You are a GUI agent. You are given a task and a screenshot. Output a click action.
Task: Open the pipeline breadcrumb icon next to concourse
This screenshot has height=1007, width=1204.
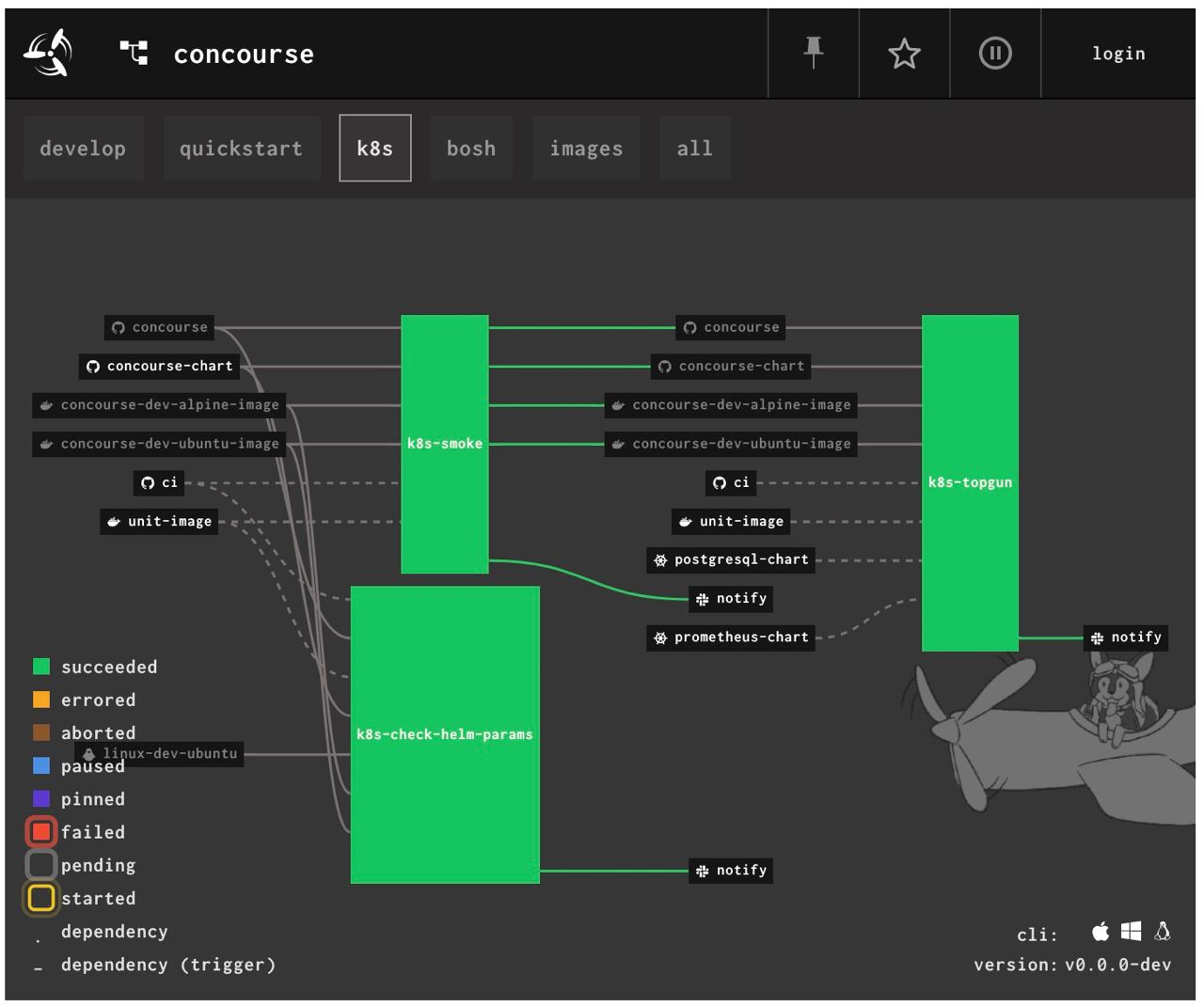[134, 53]
